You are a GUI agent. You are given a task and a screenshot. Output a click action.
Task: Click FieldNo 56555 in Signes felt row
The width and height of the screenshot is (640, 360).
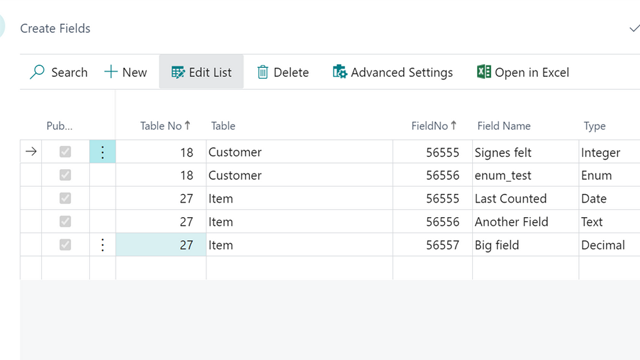tap(433, 152)
